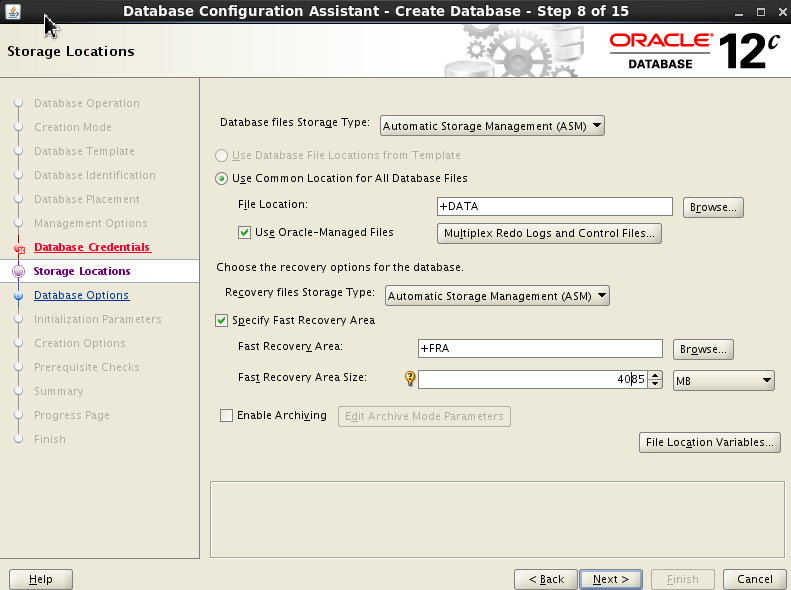791x590 pixels.
Task: Jump to Database Options step
Action: click(81, 295)
